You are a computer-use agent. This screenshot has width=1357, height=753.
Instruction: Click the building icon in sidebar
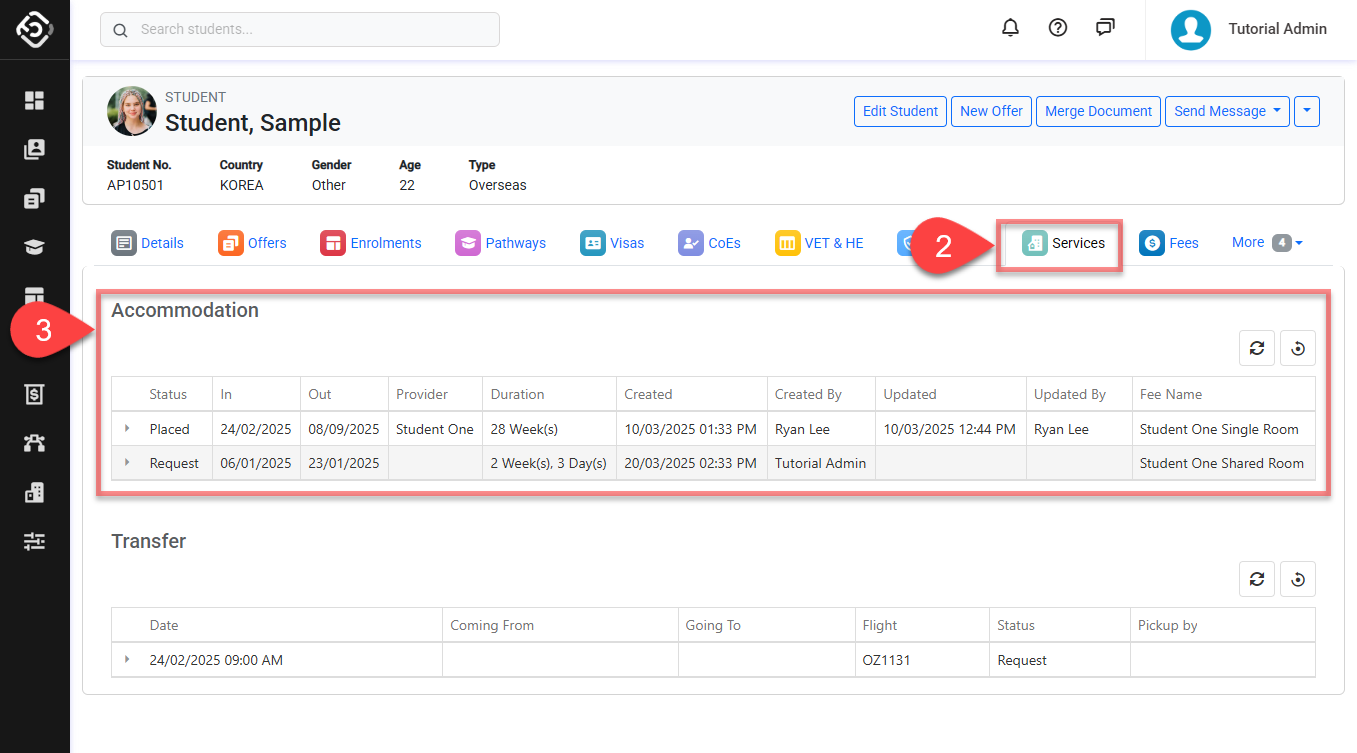click(x=35, y=492)
